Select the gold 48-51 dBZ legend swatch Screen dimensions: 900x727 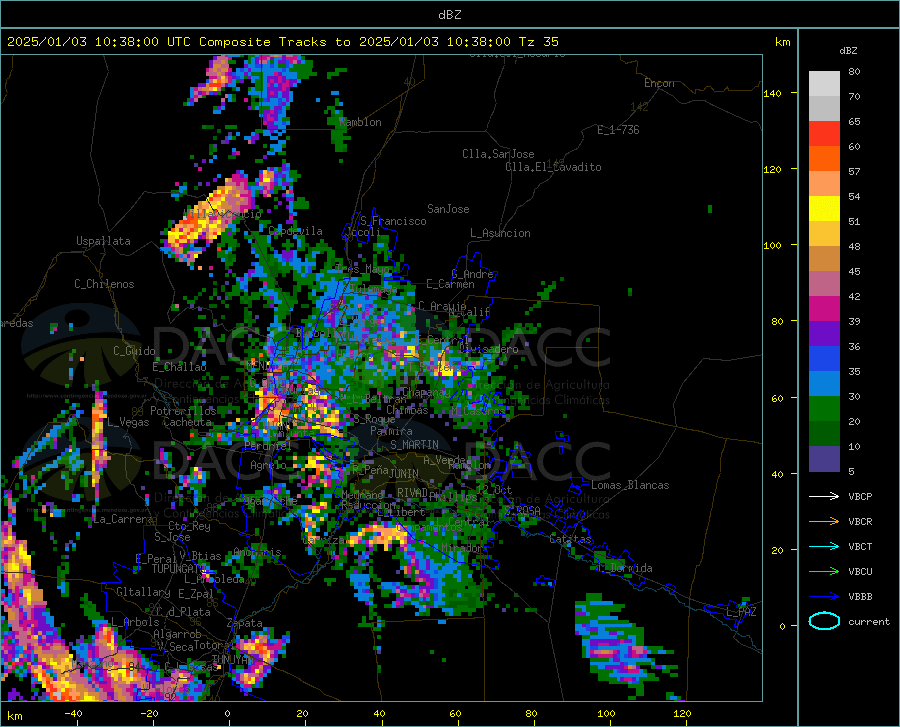824,234
